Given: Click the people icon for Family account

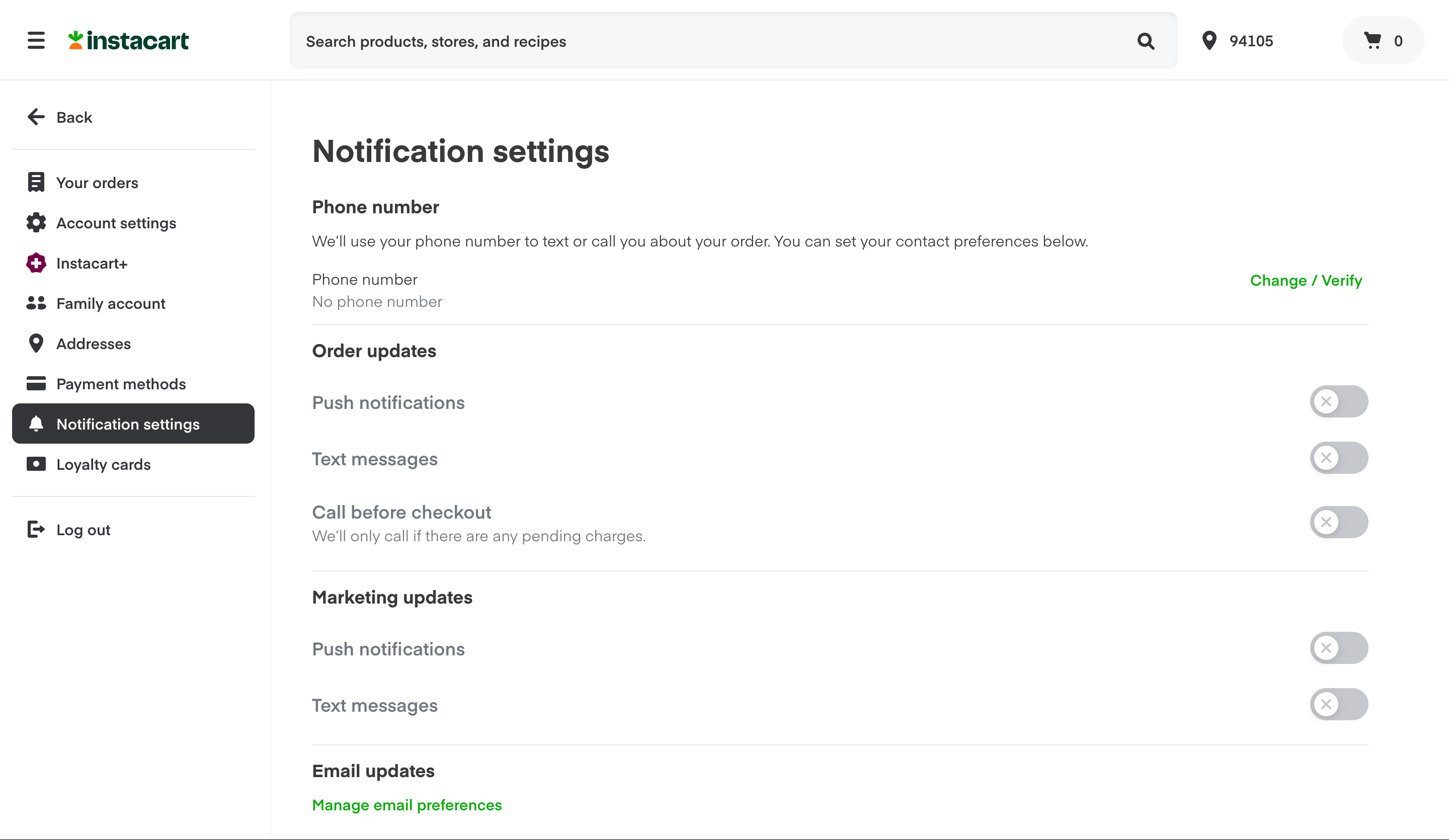Looking at the screenshot, I should point(36,303).
